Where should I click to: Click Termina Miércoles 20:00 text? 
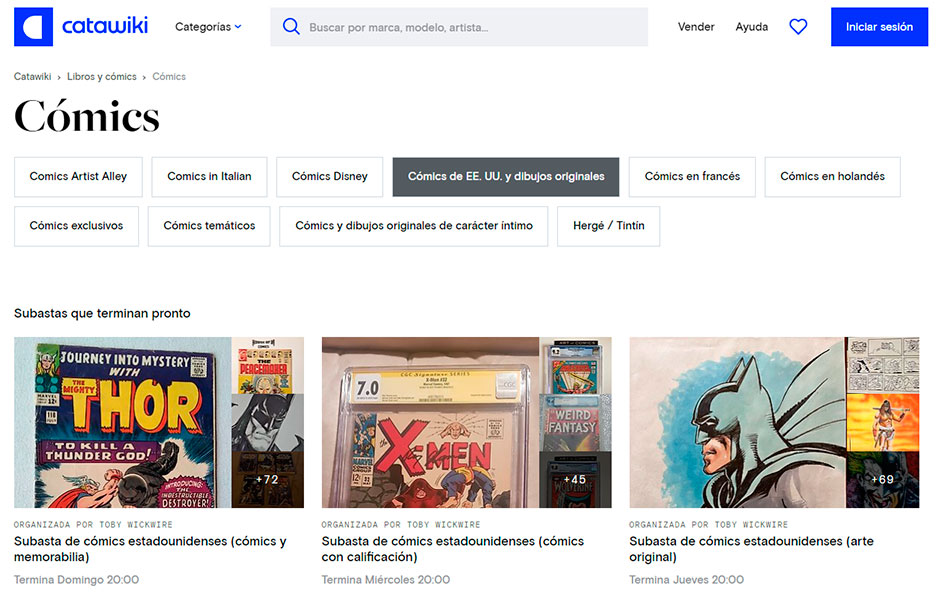386,580
